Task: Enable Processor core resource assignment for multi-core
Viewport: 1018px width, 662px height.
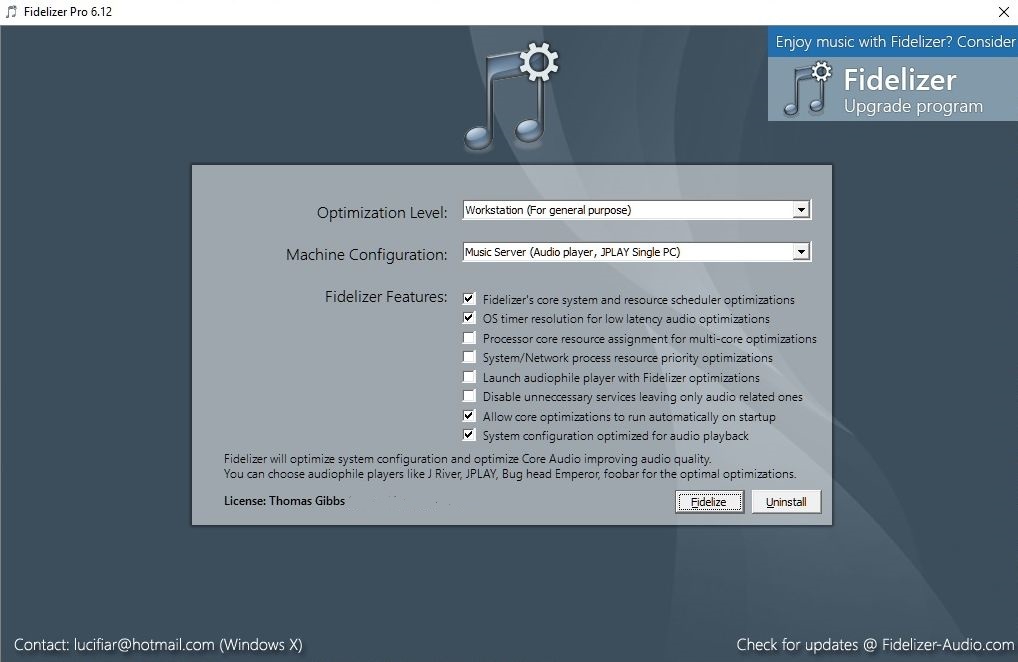Action: [x=469, y=337]
